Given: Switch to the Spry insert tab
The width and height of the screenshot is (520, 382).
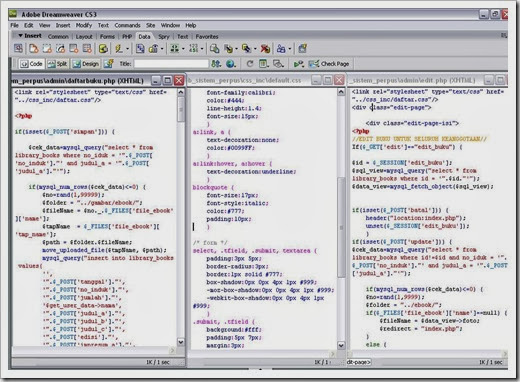Looking at the screenshot, I should click(164, 36).
